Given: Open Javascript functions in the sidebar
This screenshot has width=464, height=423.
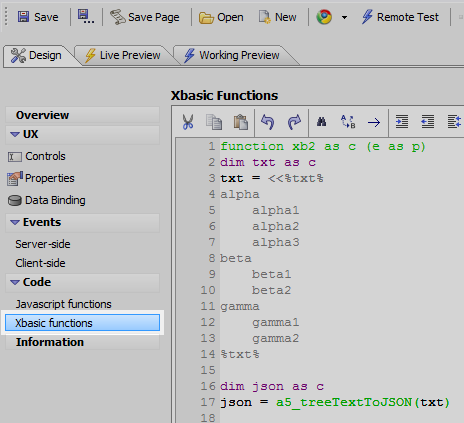Looking at the screenshot, I should [x=63, y=304].
